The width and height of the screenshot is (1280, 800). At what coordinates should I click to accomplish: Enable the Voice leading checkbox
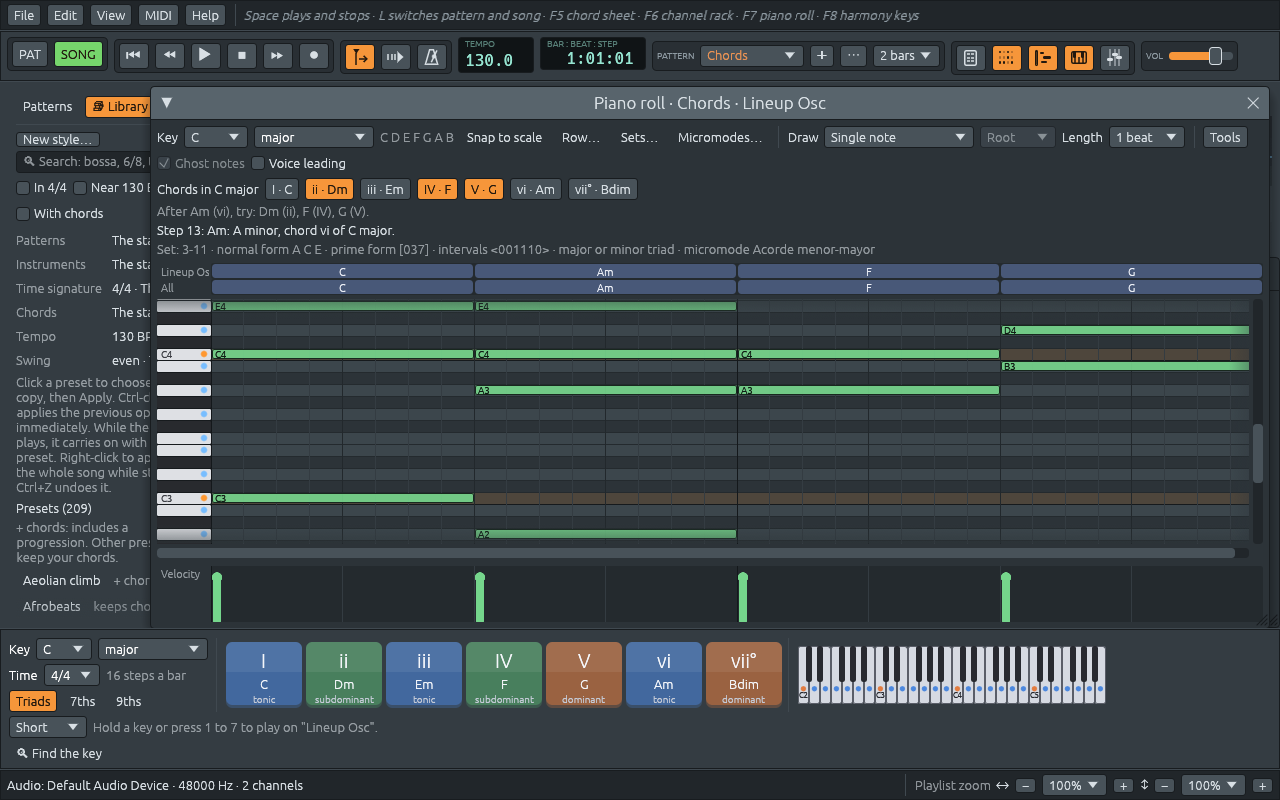click(x=298, y=163)
